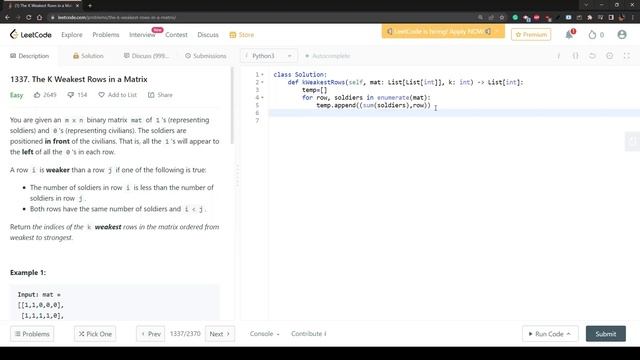Bookmark this page star icon

point(502,18)
